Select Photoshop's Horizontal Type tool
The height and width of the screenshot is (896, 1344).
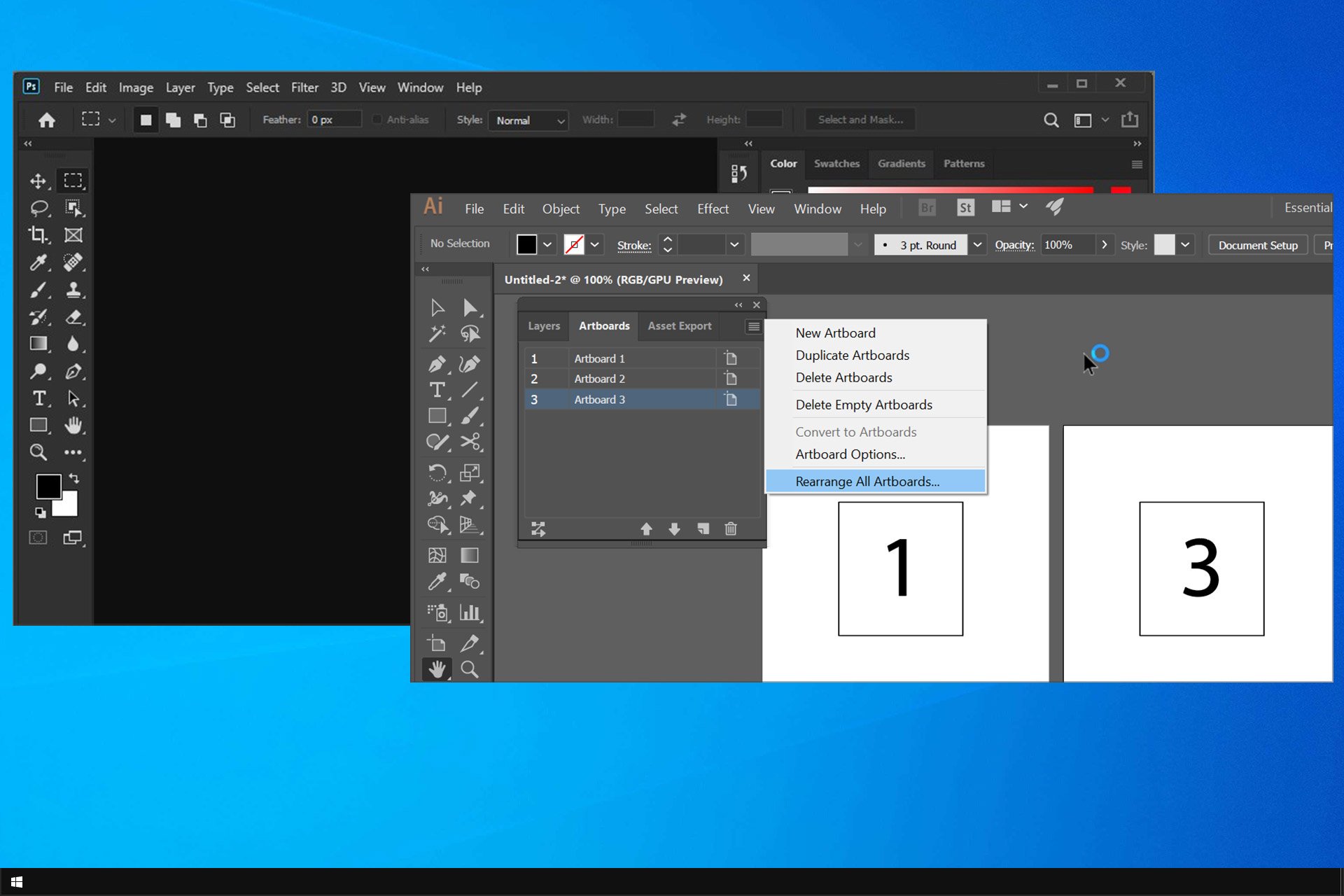coord(39,398)
